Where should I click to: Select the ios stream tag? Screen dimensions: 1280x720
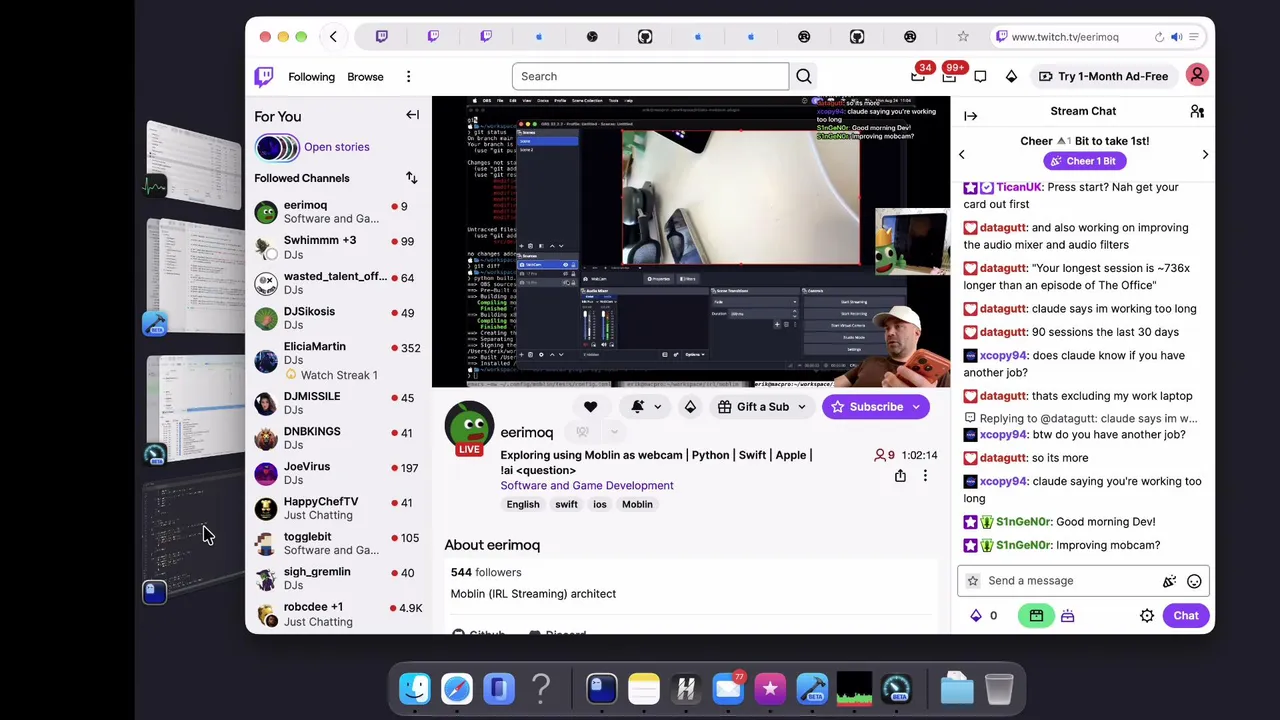click(600, 505)
